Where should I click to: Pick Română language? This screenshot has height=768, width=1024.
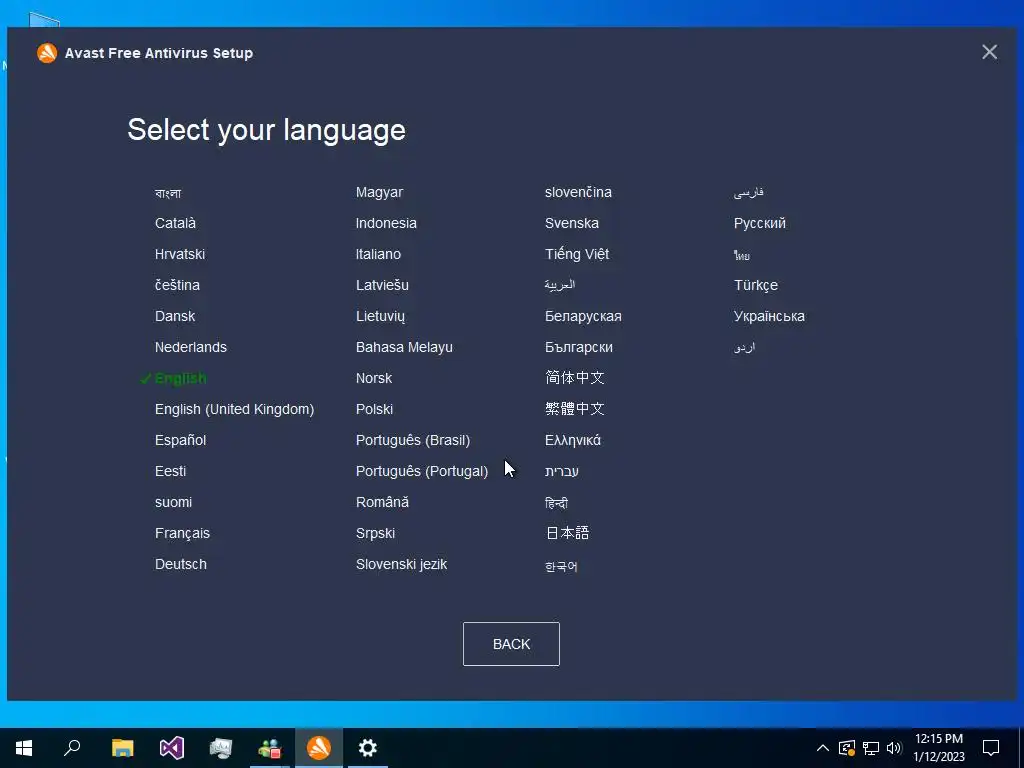coord(382,502)
